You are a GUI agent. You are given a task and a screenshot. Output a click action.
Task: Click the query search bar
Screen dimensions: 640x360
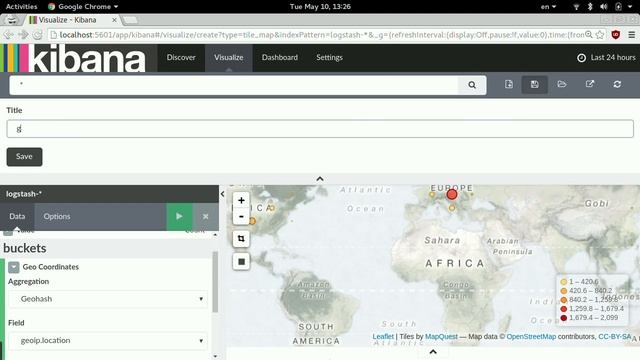tap(233, 85)
